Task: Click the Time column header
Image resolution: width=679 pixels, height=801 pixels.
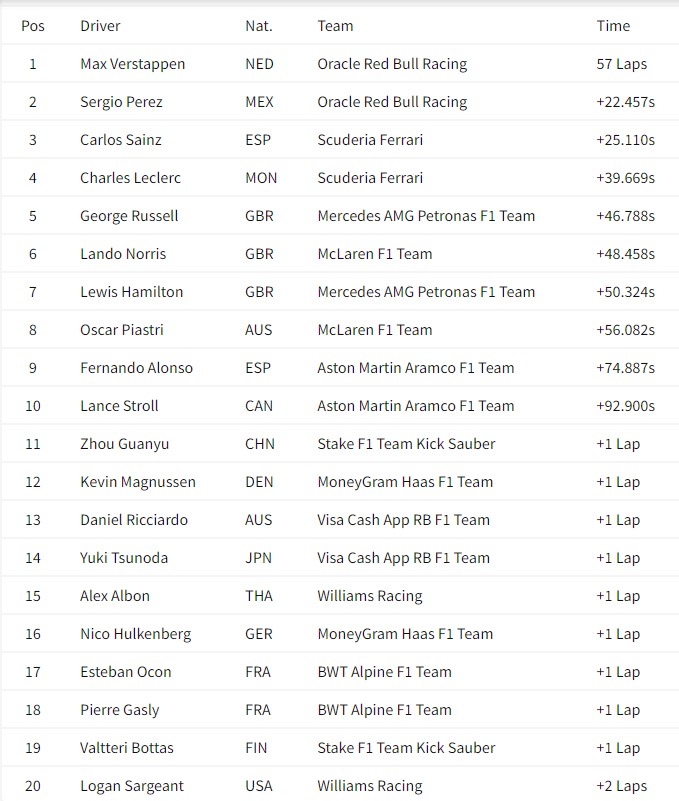Action: click(x=613, y=26)
